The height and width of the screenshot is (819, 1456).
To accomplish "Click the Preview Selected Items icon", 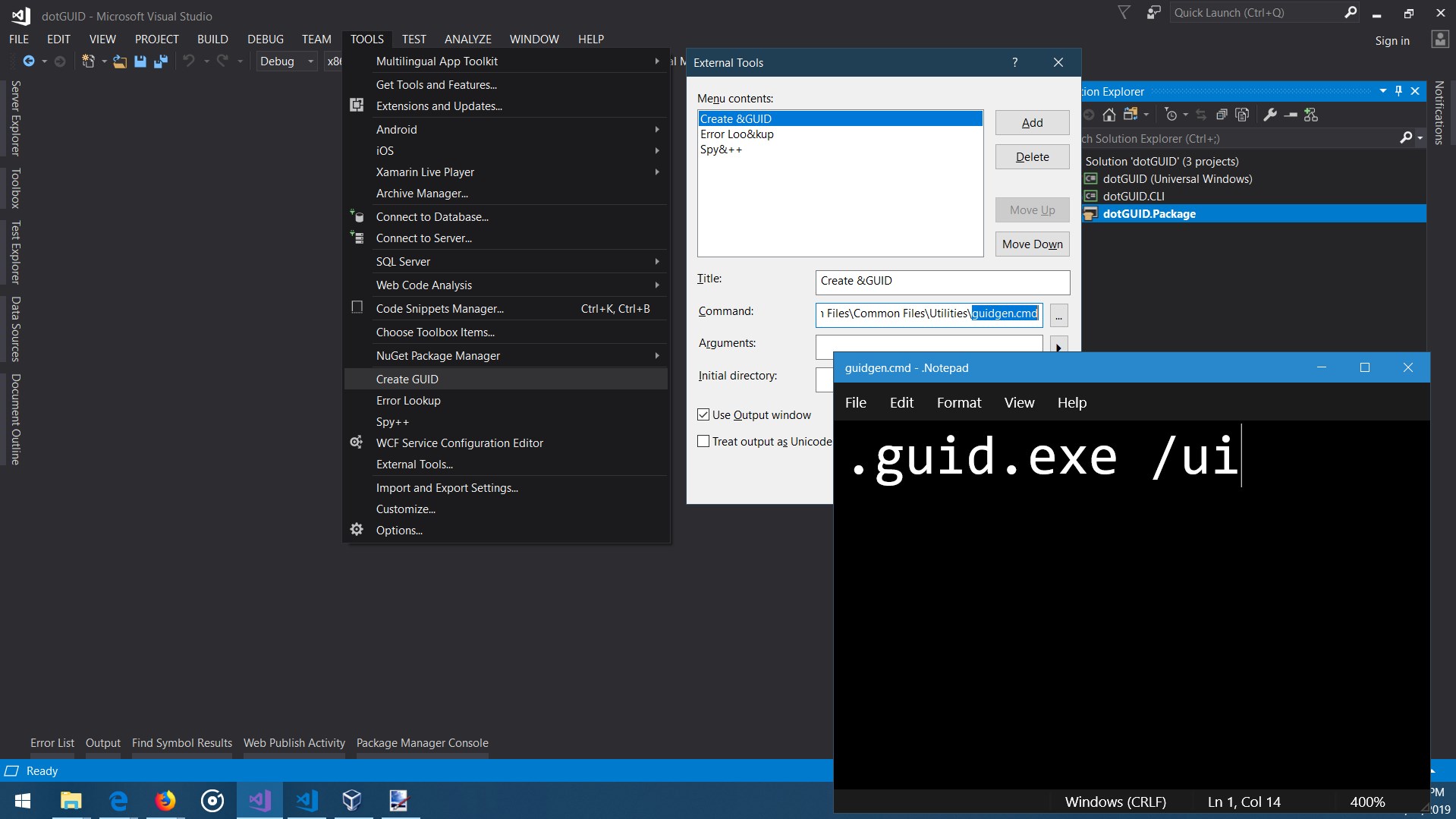I will point(1291,115).
